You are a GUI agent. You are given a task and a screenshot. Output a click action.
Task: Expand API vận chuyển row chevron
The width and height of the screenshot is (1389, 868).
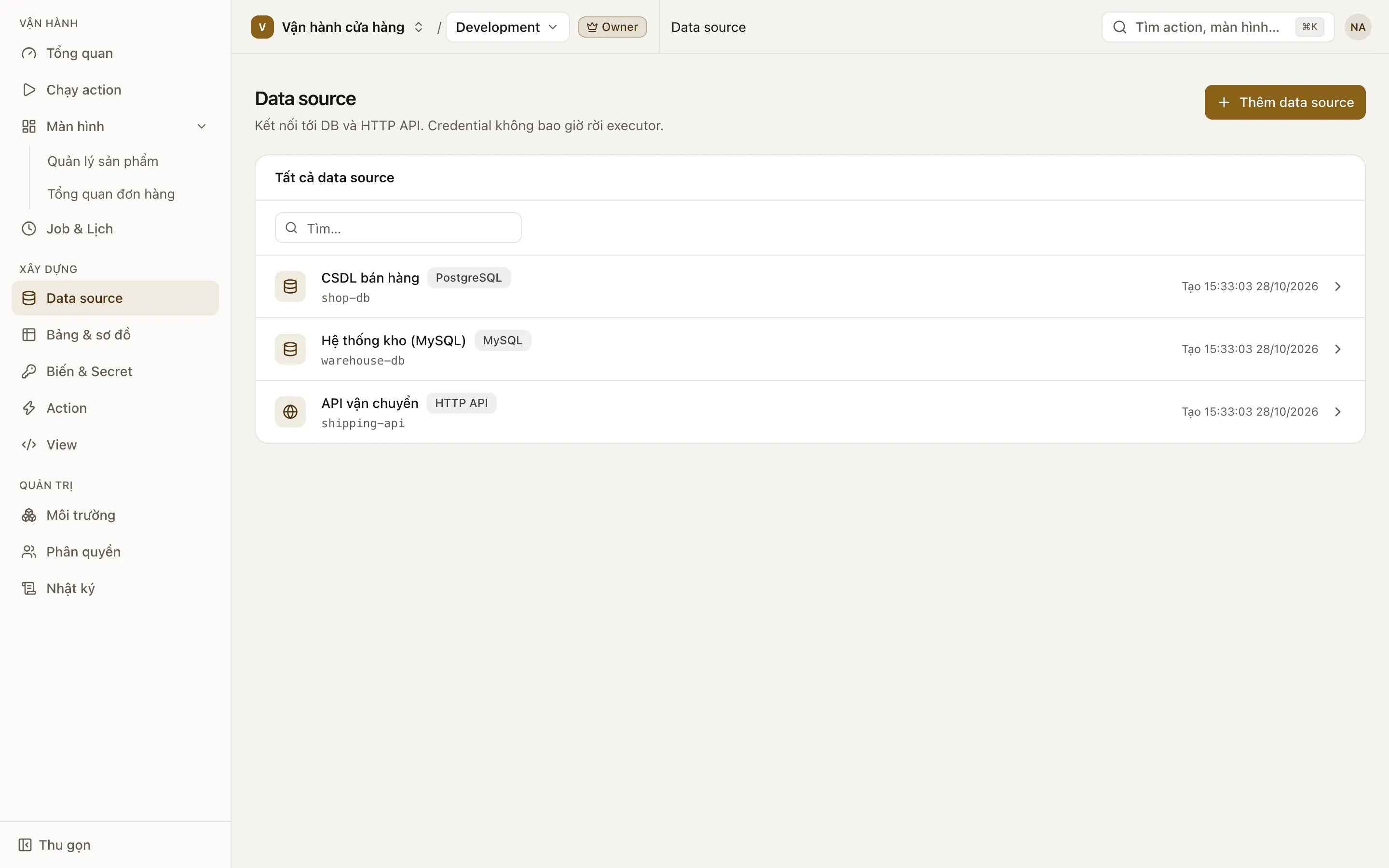[x=1338, y=412]
